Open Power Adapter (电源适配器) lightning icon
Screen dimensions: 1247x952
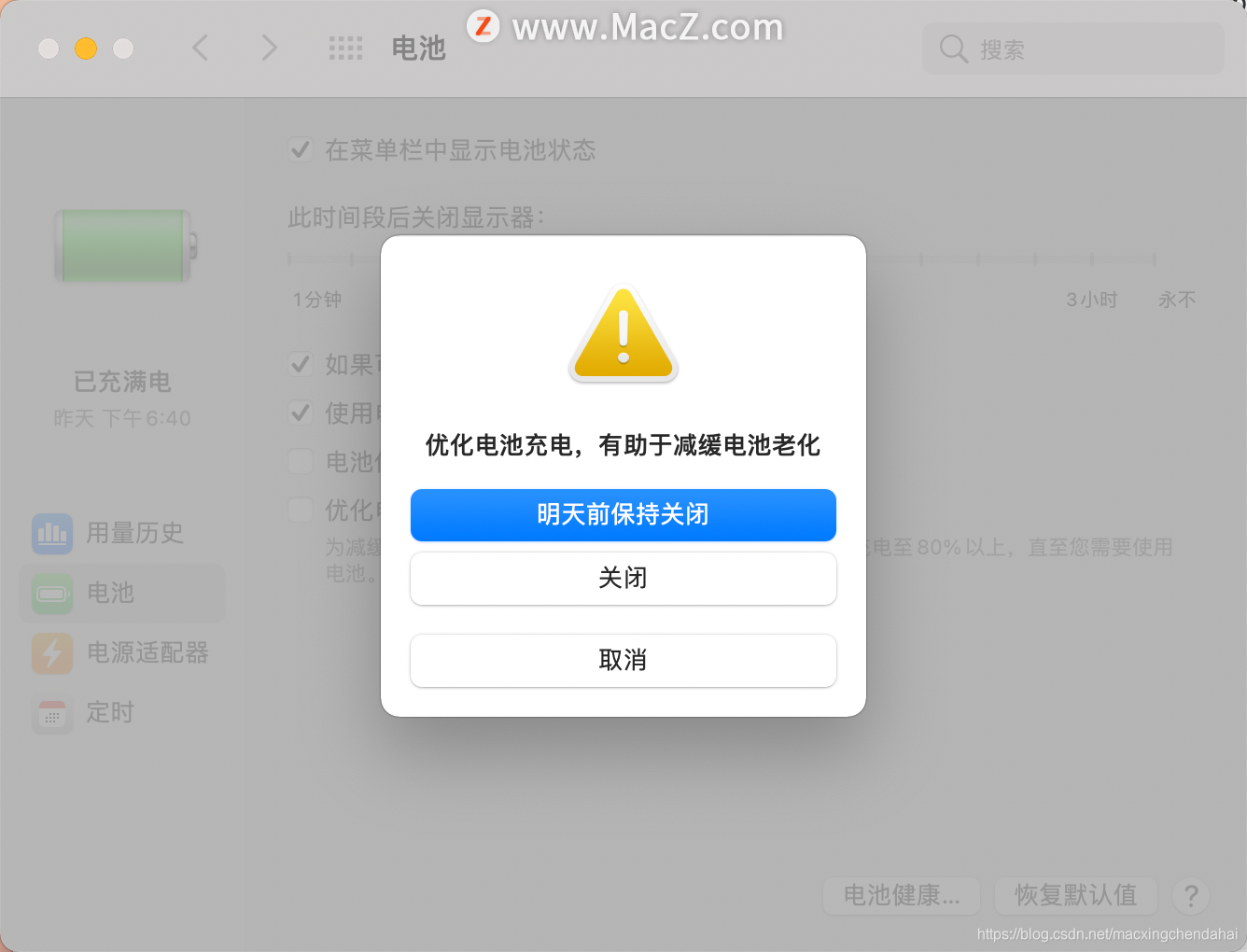tap(52, 652)
